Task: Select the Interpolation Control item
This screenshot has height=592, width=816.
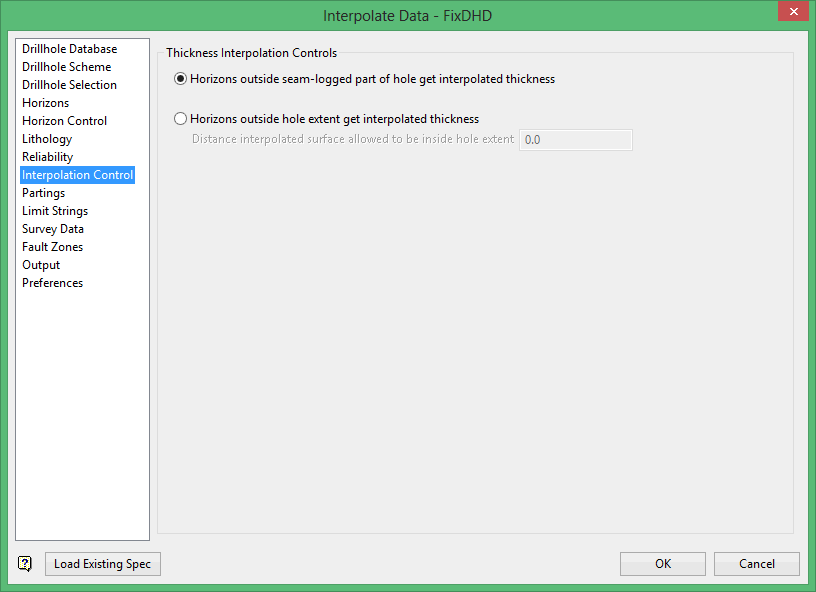Action: pyautogui.click(x=78, y=175)
